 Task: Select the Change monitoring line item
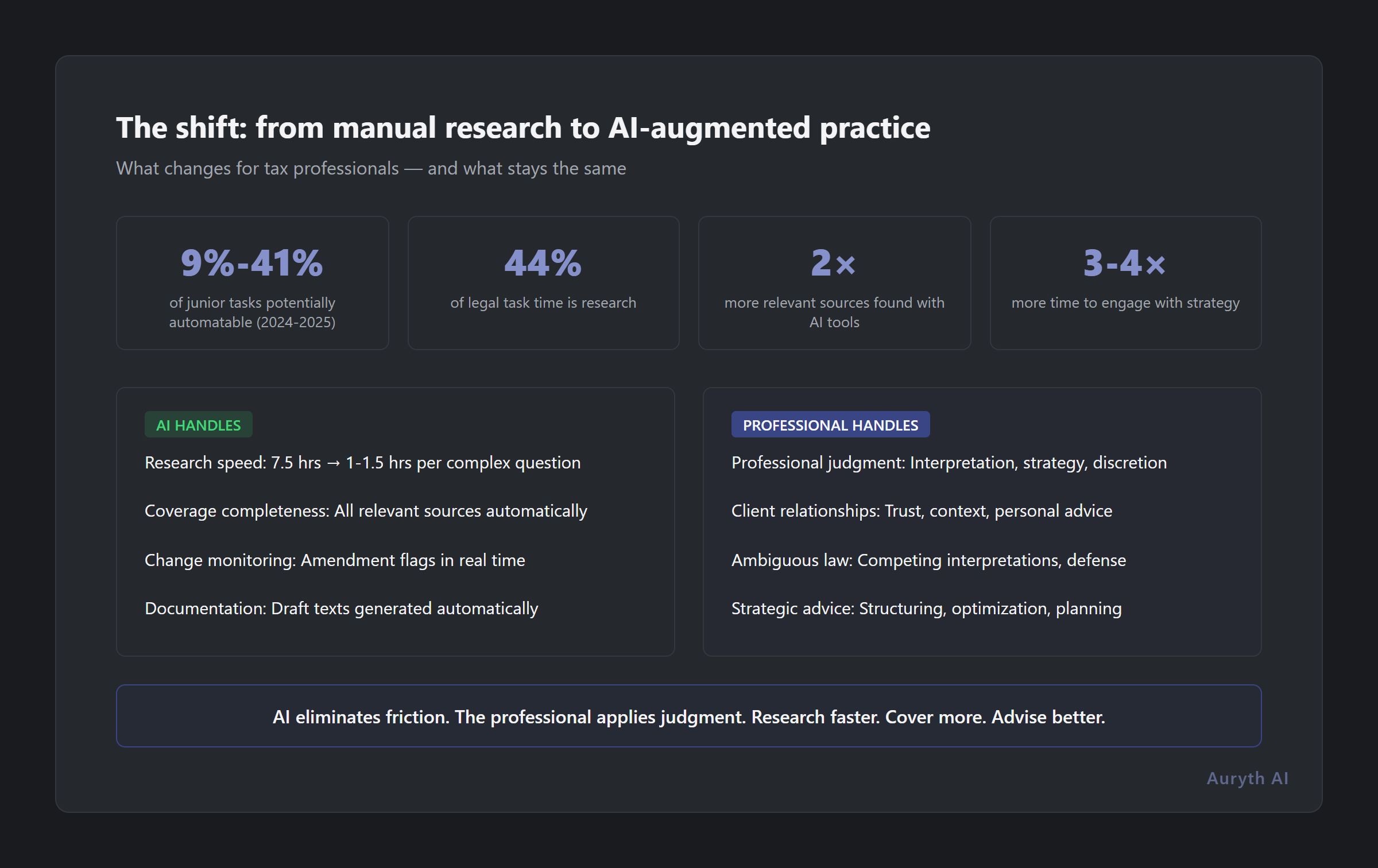pyautogui.click(x=335, y=560)
